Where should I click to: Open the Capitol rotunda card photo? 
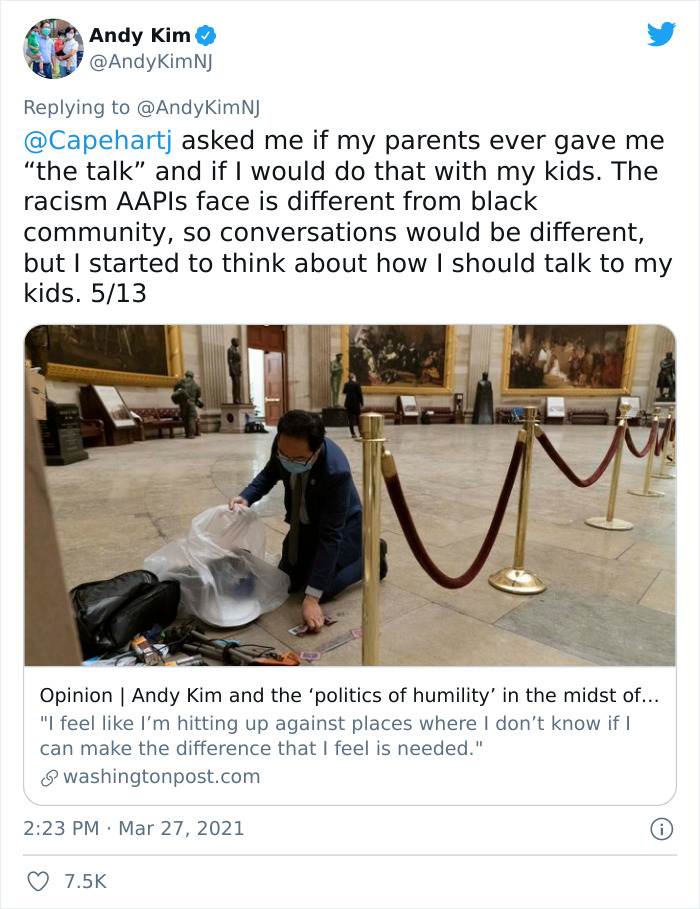click(350, 495)
